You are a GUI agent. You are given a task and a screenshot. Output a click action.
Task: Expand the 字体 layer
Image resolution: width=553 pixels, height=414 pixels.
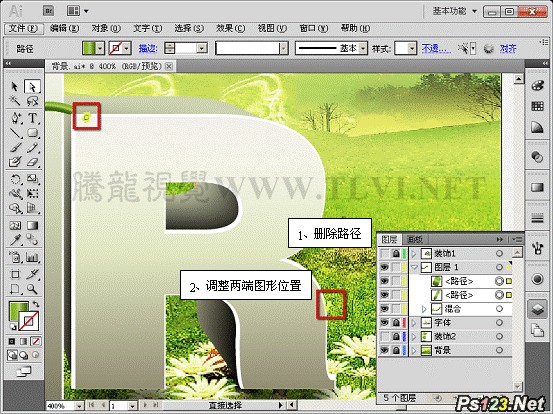(414, 323)
